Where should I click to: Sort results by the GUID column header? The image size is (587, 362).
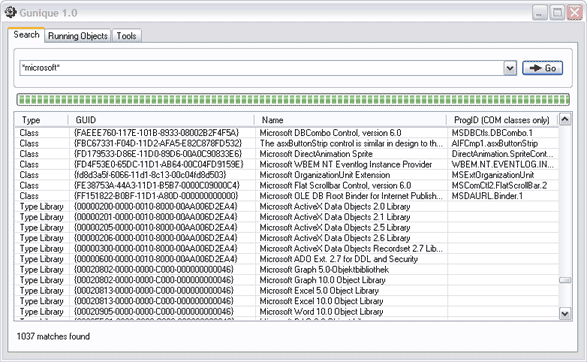click(161, 120)
